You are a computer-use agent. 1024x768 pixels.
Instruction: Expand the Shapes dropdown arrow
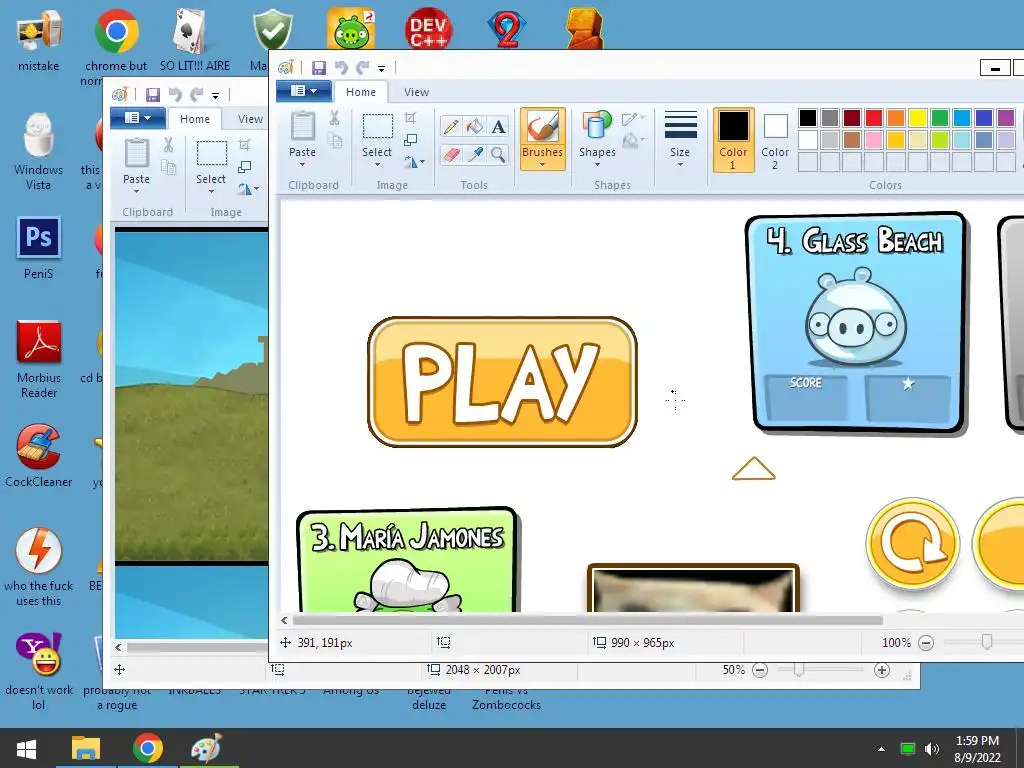(x=596, y=165)
